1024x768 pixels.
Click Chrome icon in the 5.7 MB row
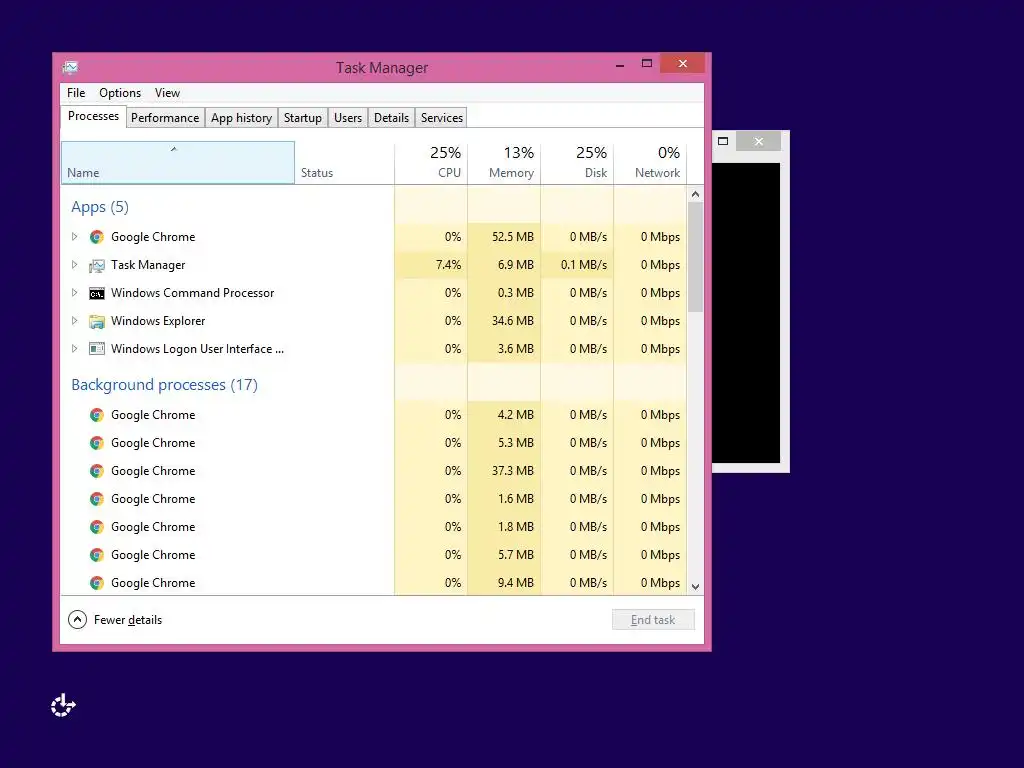point(97,555)
